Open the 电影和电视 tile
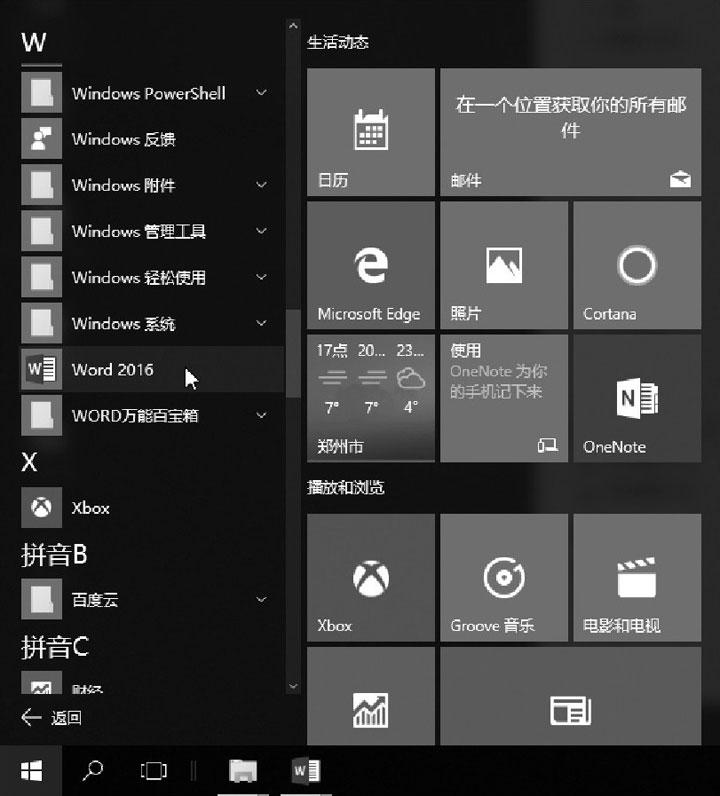 [636, 578]
